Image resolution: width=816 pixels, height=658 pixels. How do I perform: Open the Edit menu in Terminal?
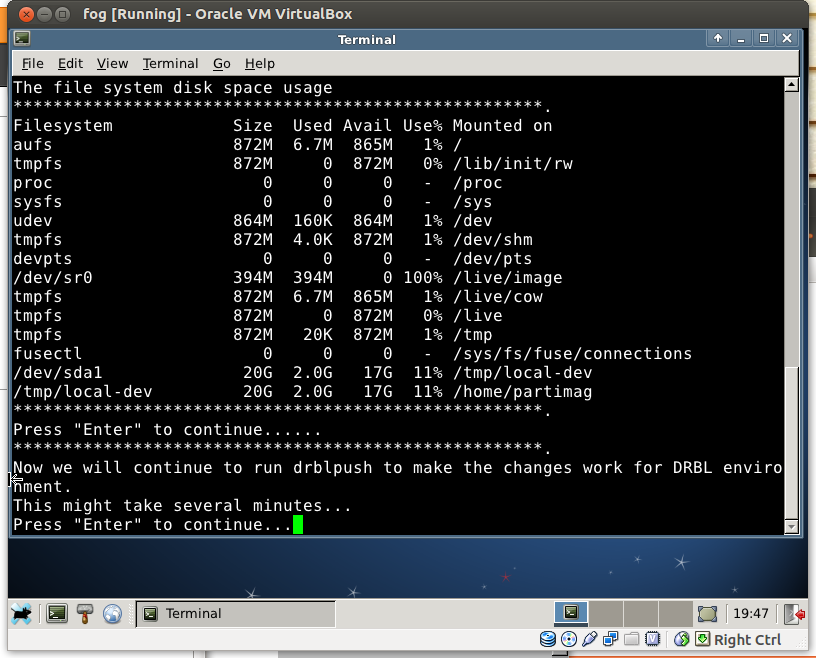[x=70, y=63]
